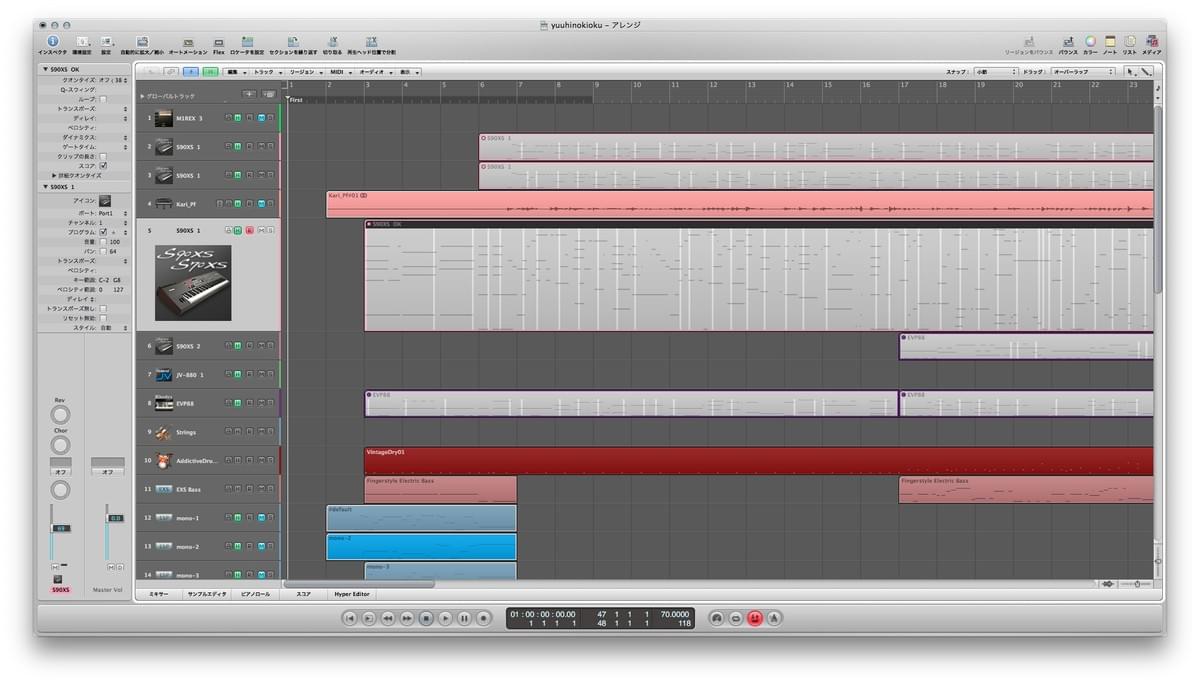Screen dimensions: 1200x684
Task: Click the 環境設定 preferences toolbar icon
Action: click(82, 42)
